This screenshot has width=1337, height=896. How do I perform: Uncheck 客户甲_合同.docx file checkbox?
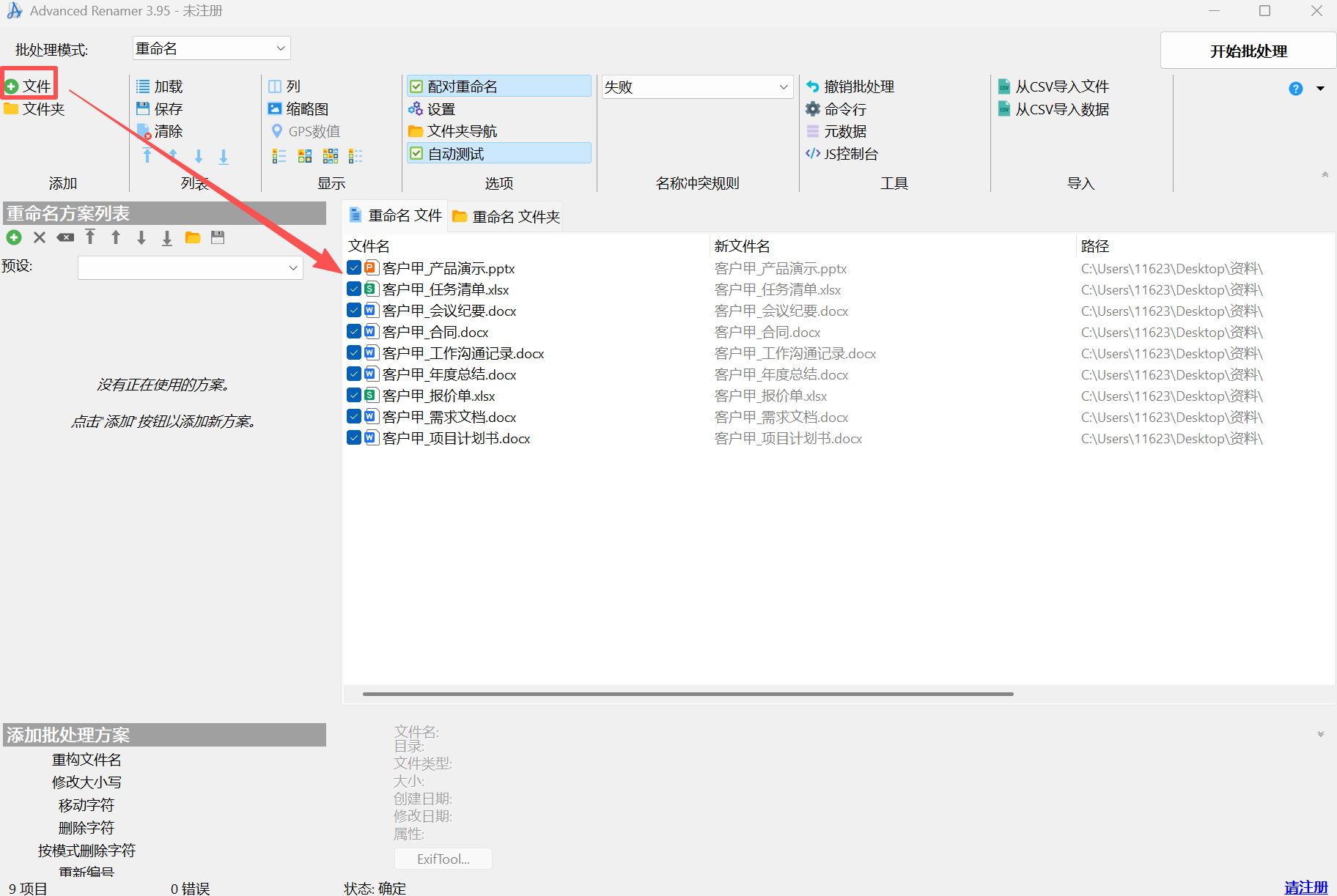pos(354,332)
